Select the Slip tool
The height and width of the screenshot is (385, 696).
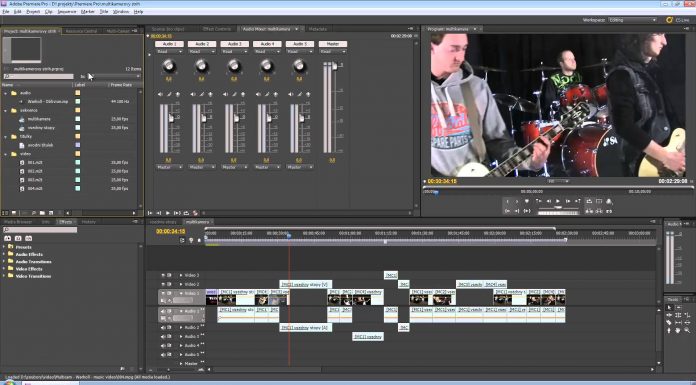click(678, 323)
